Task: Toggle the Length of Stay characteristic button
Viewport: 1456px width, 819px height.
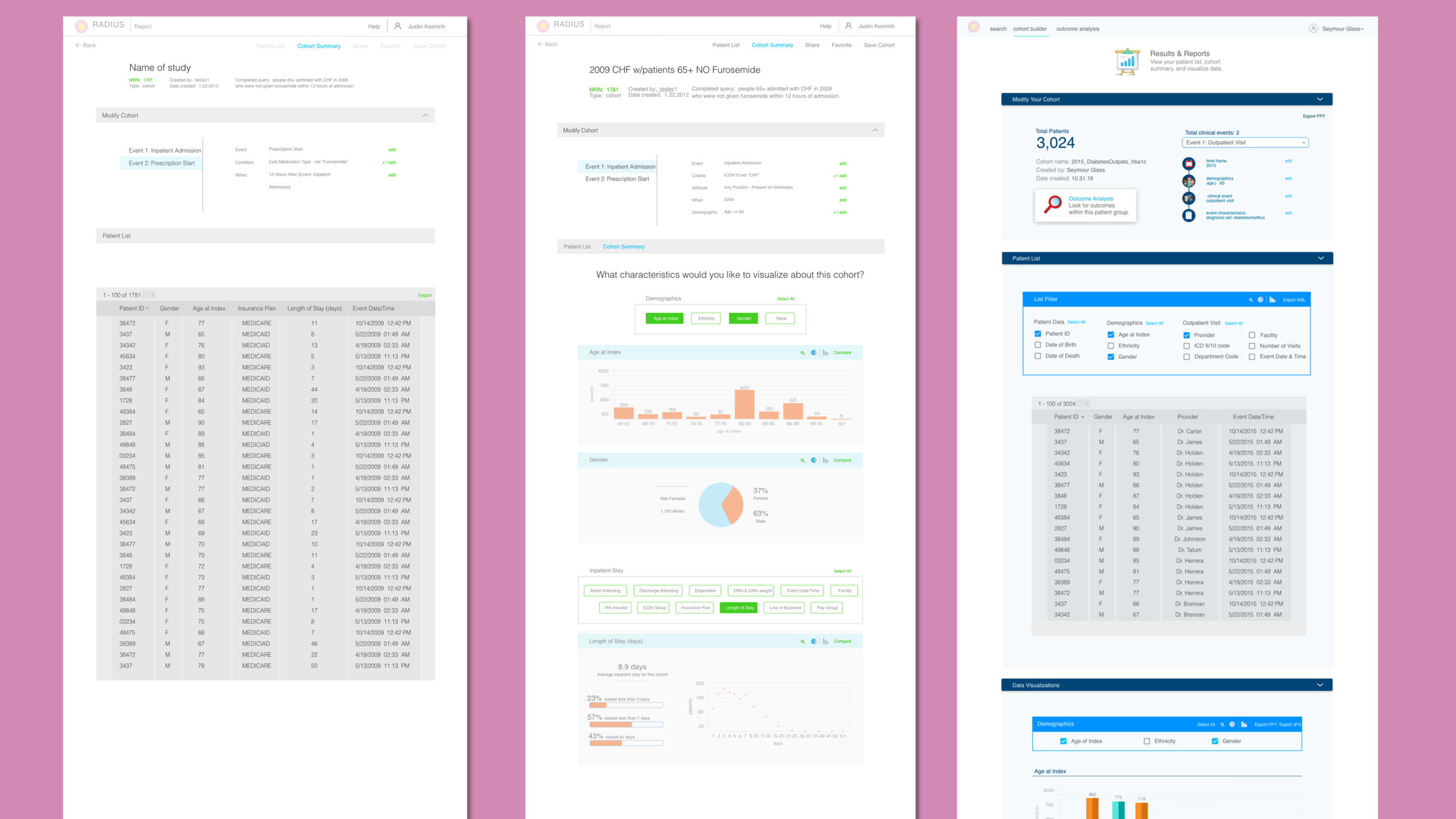Action: coord(740,608)
